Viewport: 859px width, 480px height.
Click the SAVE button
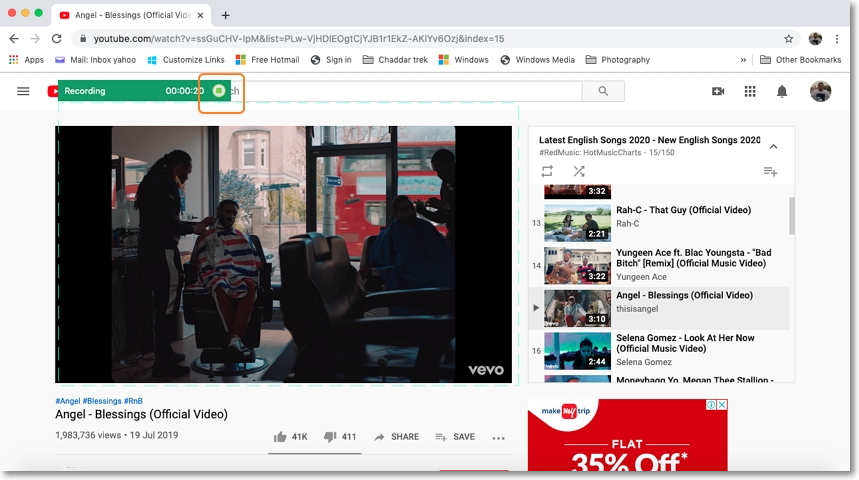point(455,437)
